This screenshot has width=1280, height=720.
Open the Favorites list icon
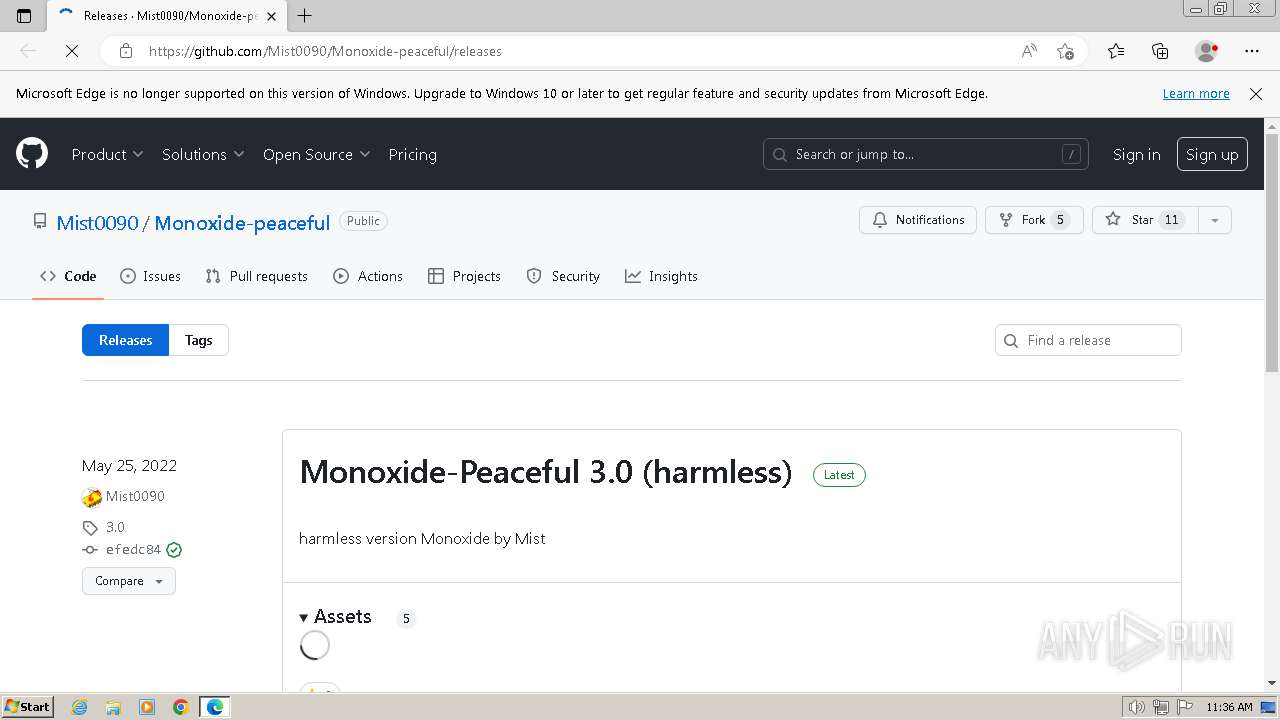tap(1116, 51)
